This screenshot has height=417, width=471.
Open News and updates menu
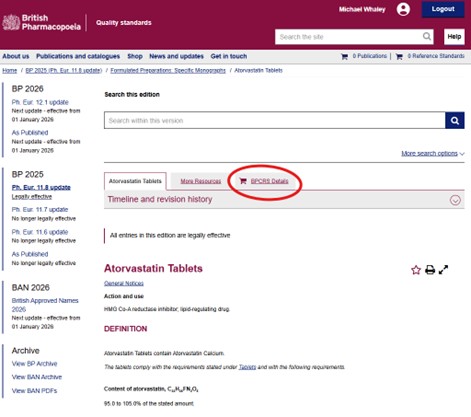click(176, 56)
